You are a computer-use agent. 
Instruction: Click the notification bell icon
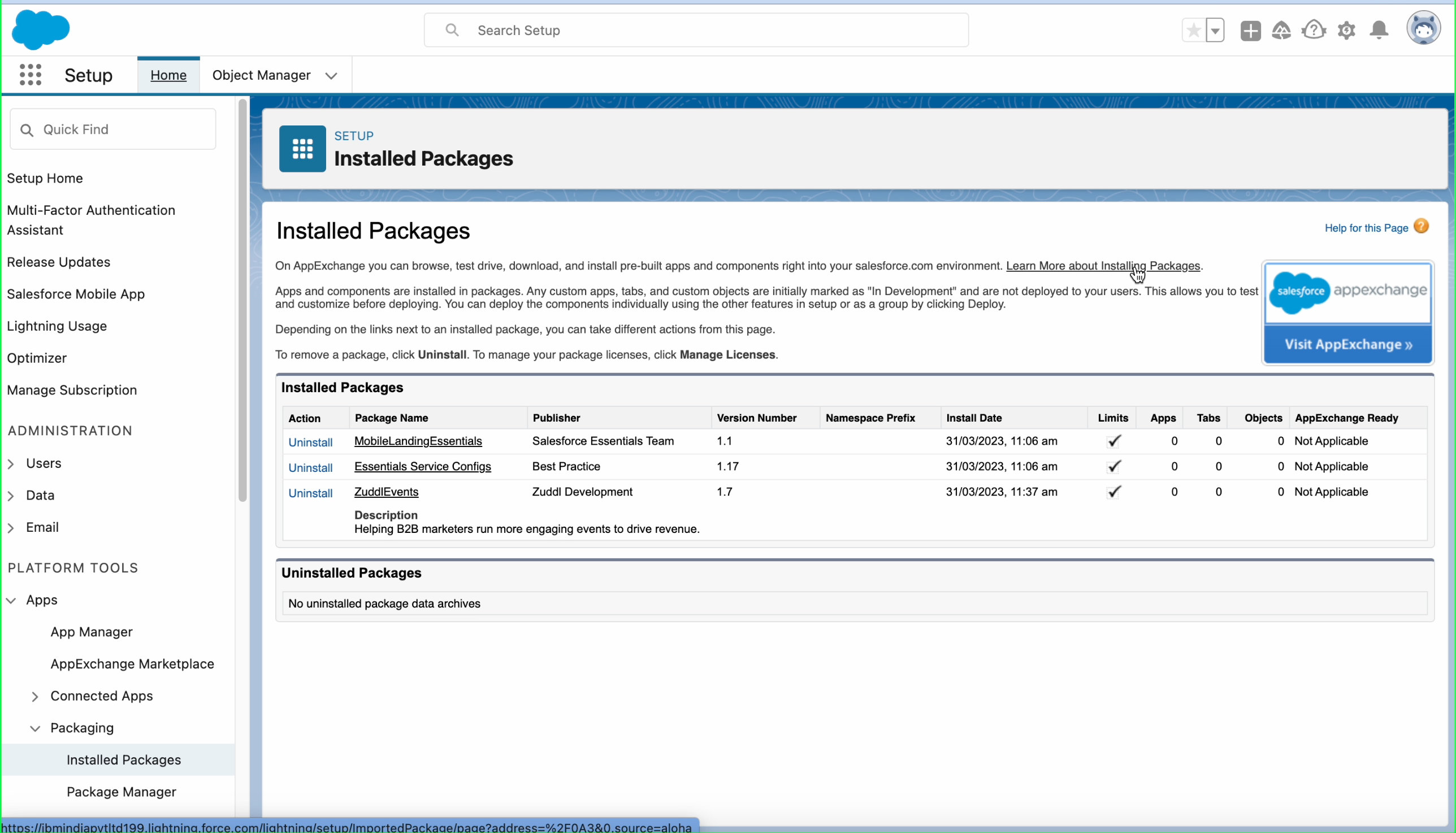(1379, 30)
